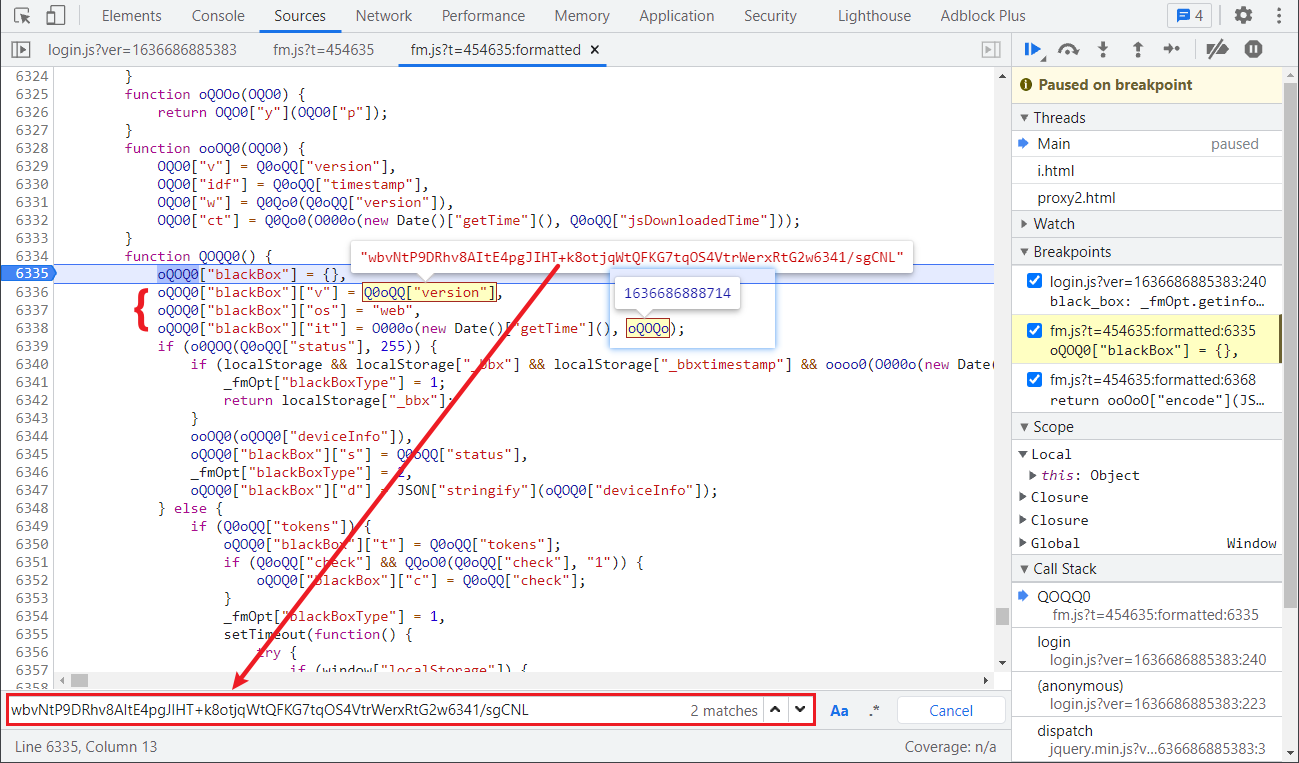The height and width of the screenshot is (763, 1299).
Task: Click the Step debugger arrow icon
Action: click(x=1172, y=49)
